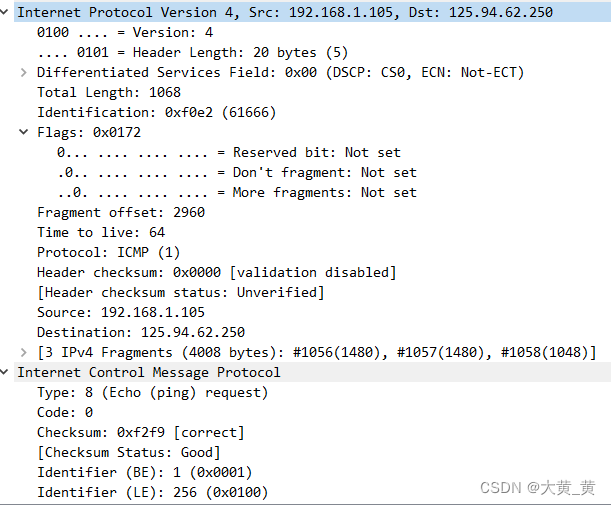Viewport: 611px width, 505px height.
Task: Select the Total Length: 1068 field
Action: point(96,92)
